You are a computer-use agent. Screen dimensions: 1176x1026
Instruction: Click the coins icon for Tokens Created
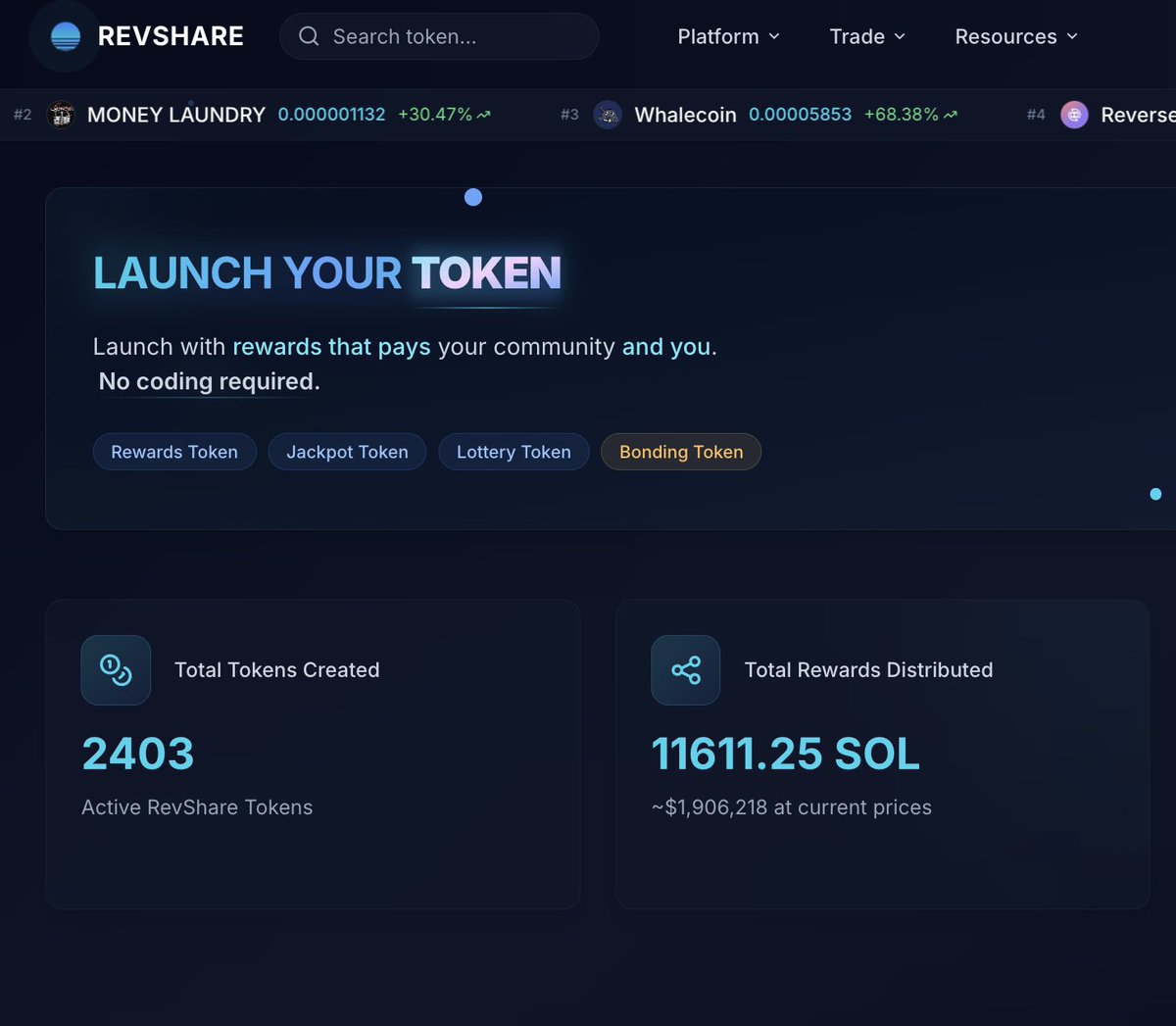[116, 670]
